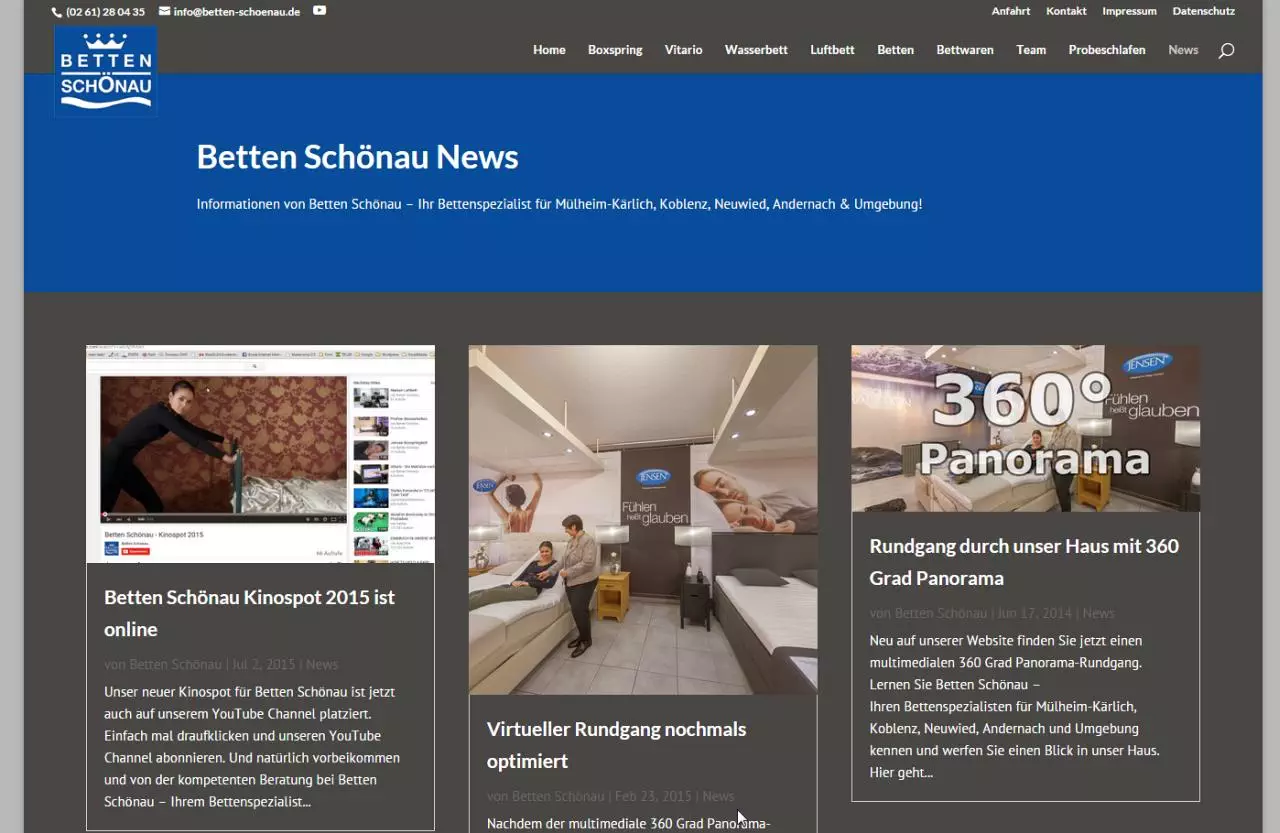Open the Wasserbett menu item
The height and width of the screenshot is (833, 1280).
[x=756, y=50]
